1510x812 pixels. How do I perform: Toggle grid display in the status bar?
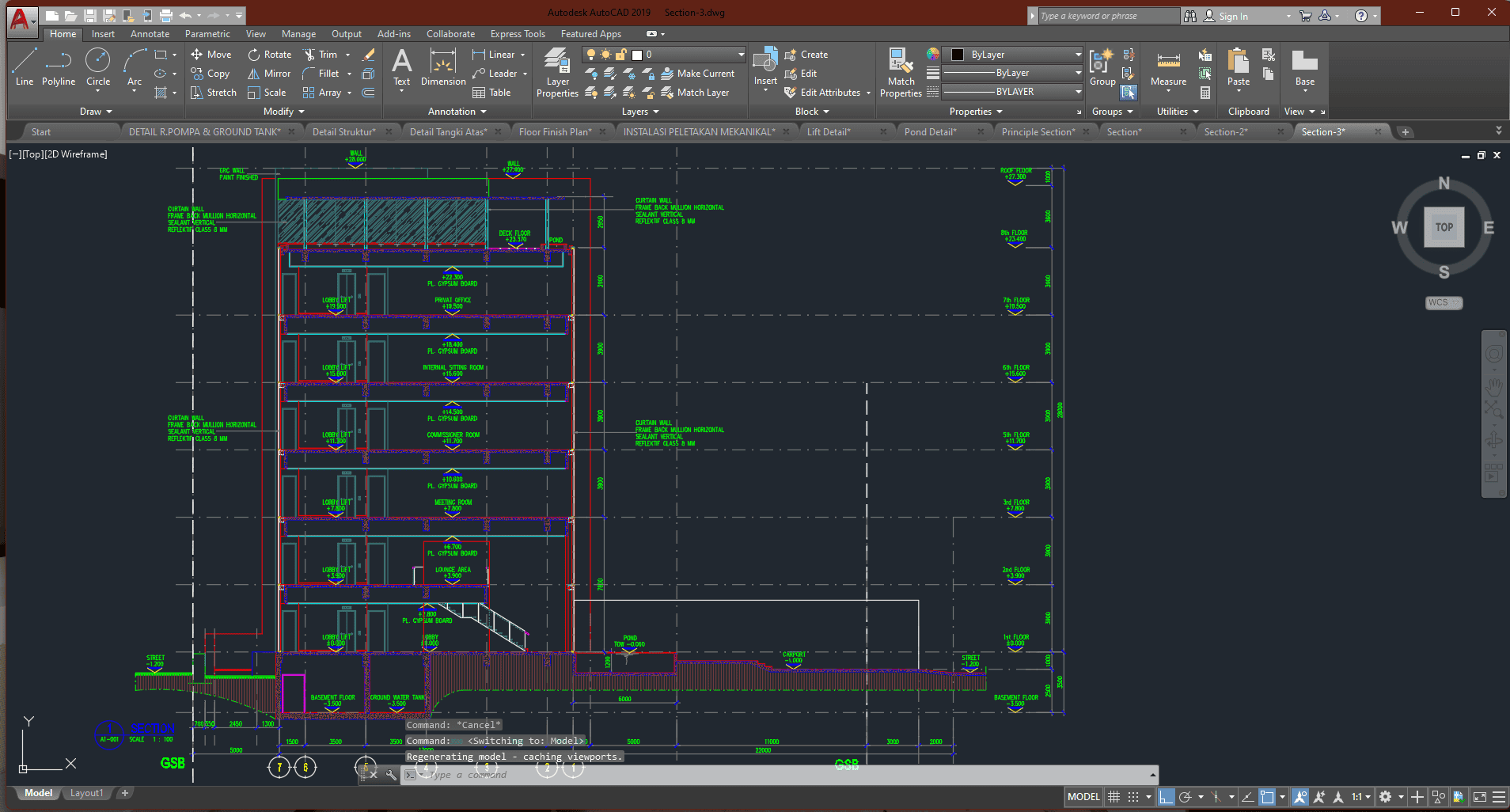[1114, 796]
